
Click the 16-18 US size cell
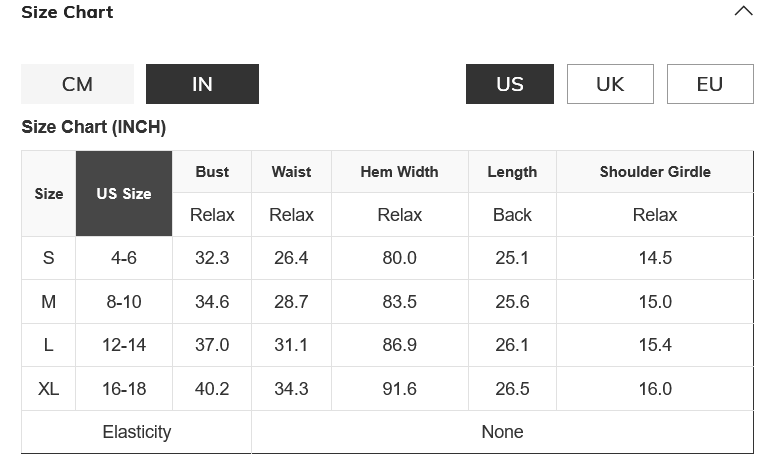pos(124,389)
